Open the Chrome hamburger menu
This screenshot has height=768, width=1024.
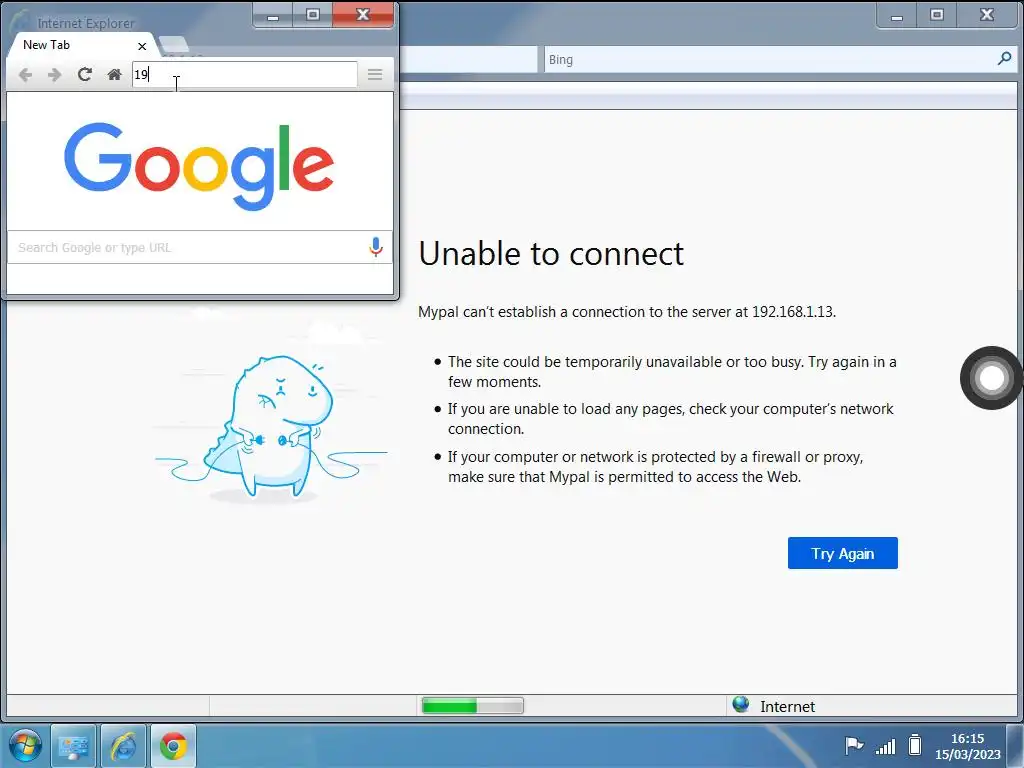coord(375,74)
